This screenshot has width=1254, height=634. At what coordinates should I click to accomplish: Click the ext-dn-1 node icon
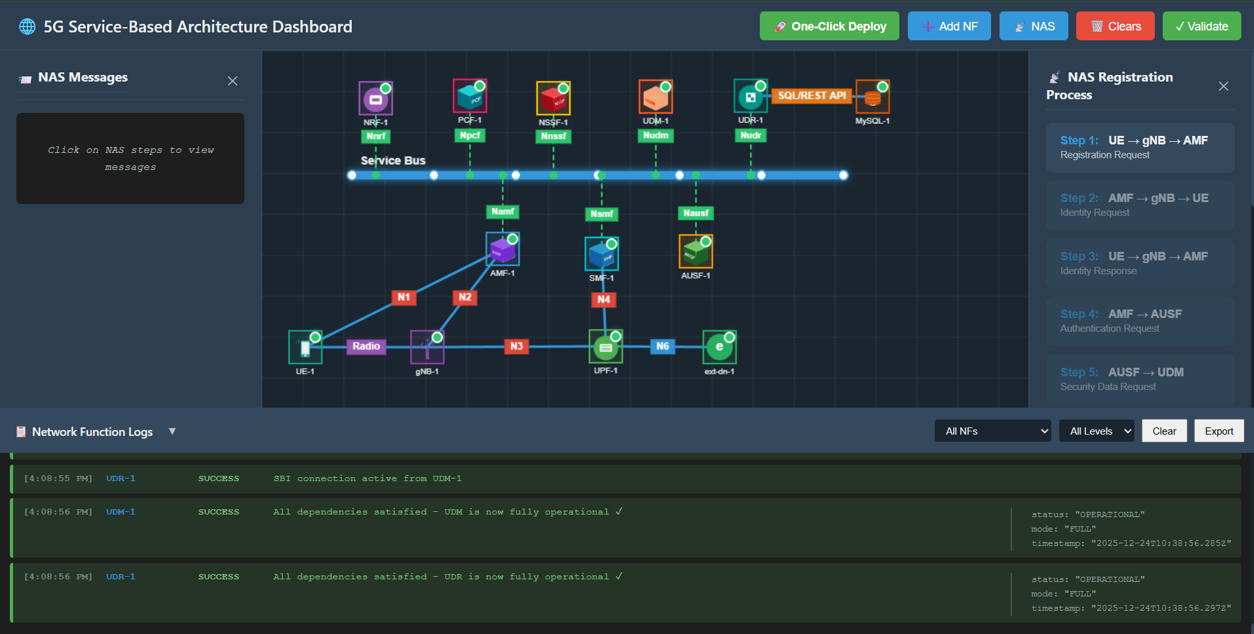click(x=719, y=348)
